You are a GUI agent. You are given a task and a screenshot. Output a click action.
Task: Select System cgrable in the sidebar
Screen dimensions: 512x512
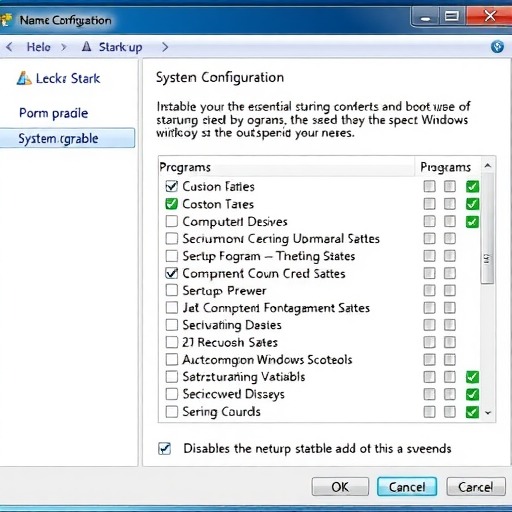pyautogui.click(x=67, y=138)
